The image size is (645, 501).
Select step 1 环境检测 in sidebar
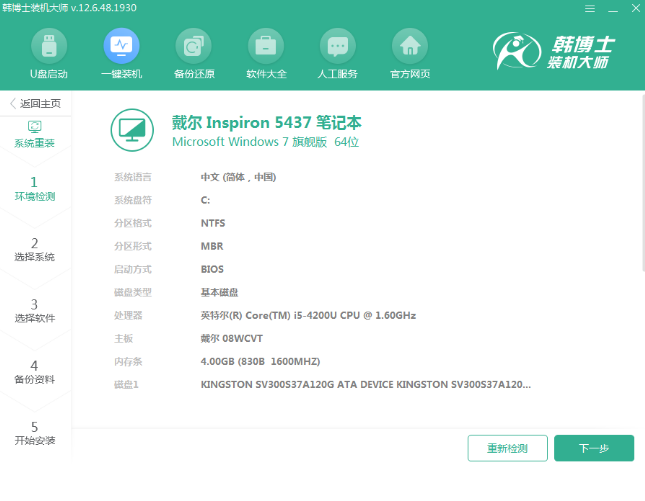[35, 188]
